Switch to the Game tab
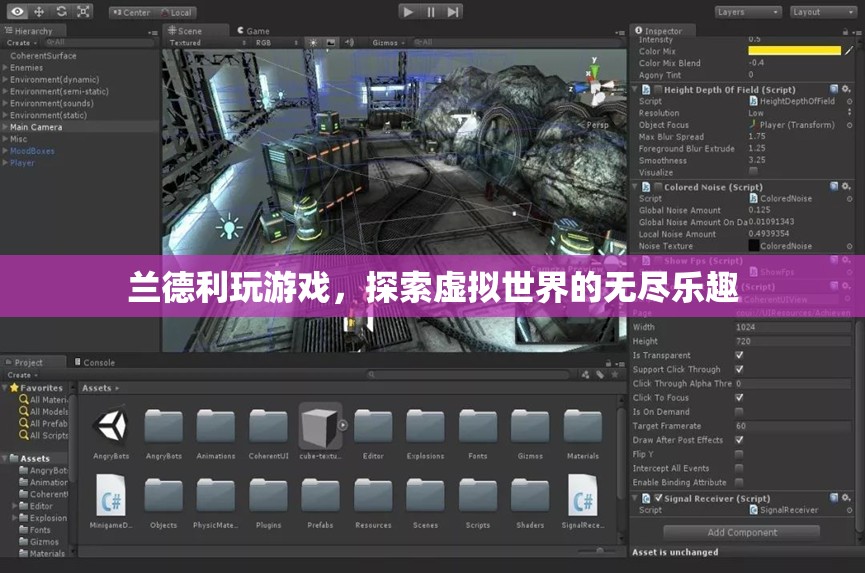 (253, 31)
